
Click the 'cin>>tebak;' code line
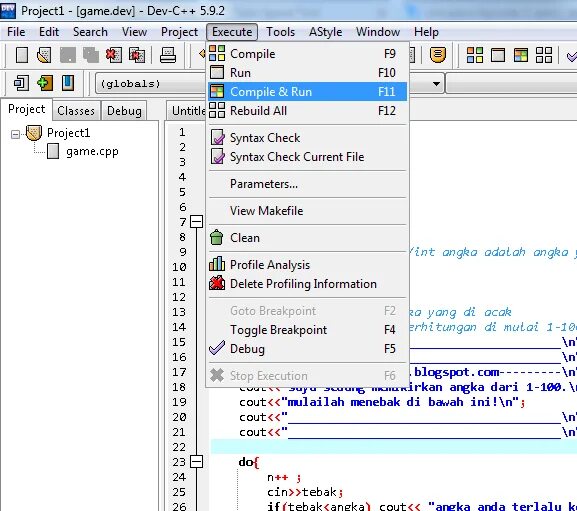305,492
